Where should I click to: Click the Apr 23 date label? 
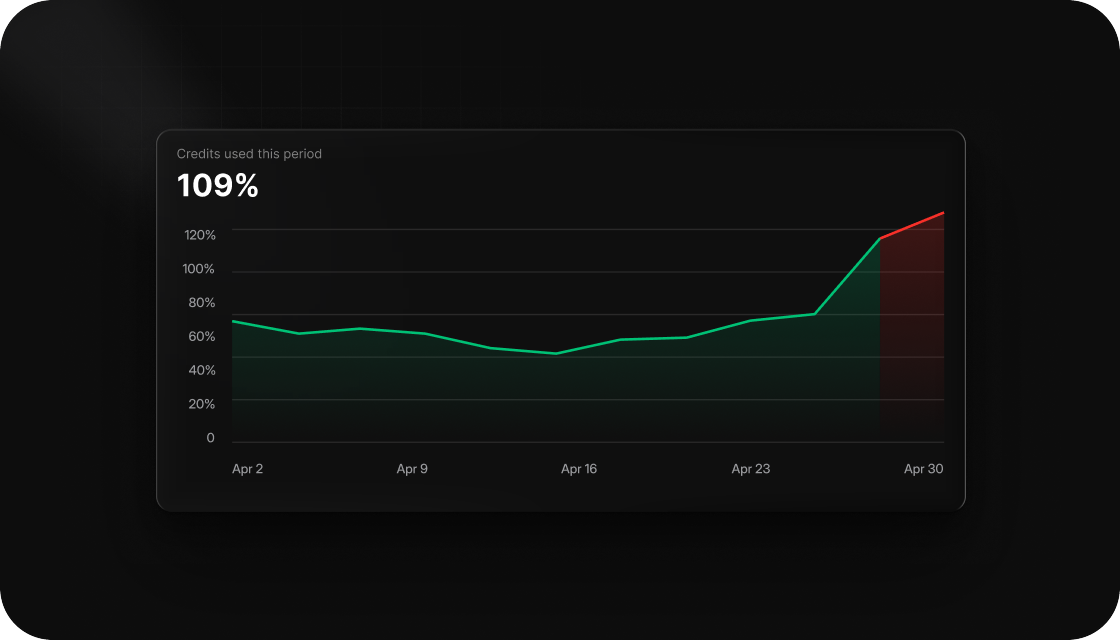(x=751, y=469)
